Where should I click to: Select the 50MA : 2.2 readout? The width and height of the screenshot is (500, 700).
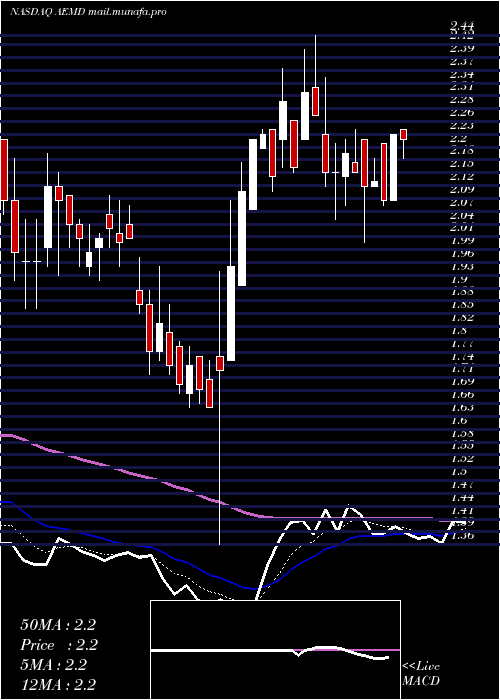tap(58, 625)
